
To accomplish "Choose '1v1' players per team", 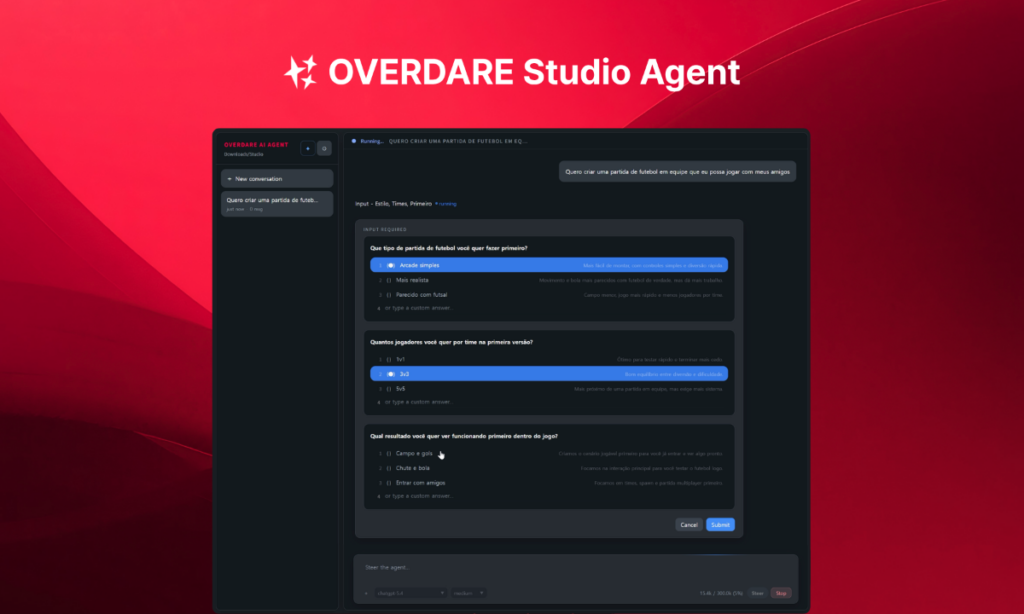I will [x=549, y=359].
